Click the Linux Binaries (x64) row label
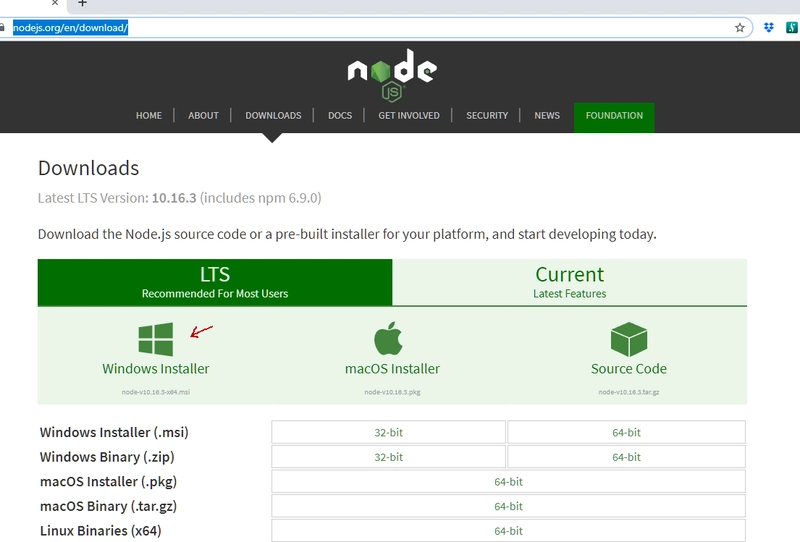Viewport: 800px width, 542px height. (101, 531)
